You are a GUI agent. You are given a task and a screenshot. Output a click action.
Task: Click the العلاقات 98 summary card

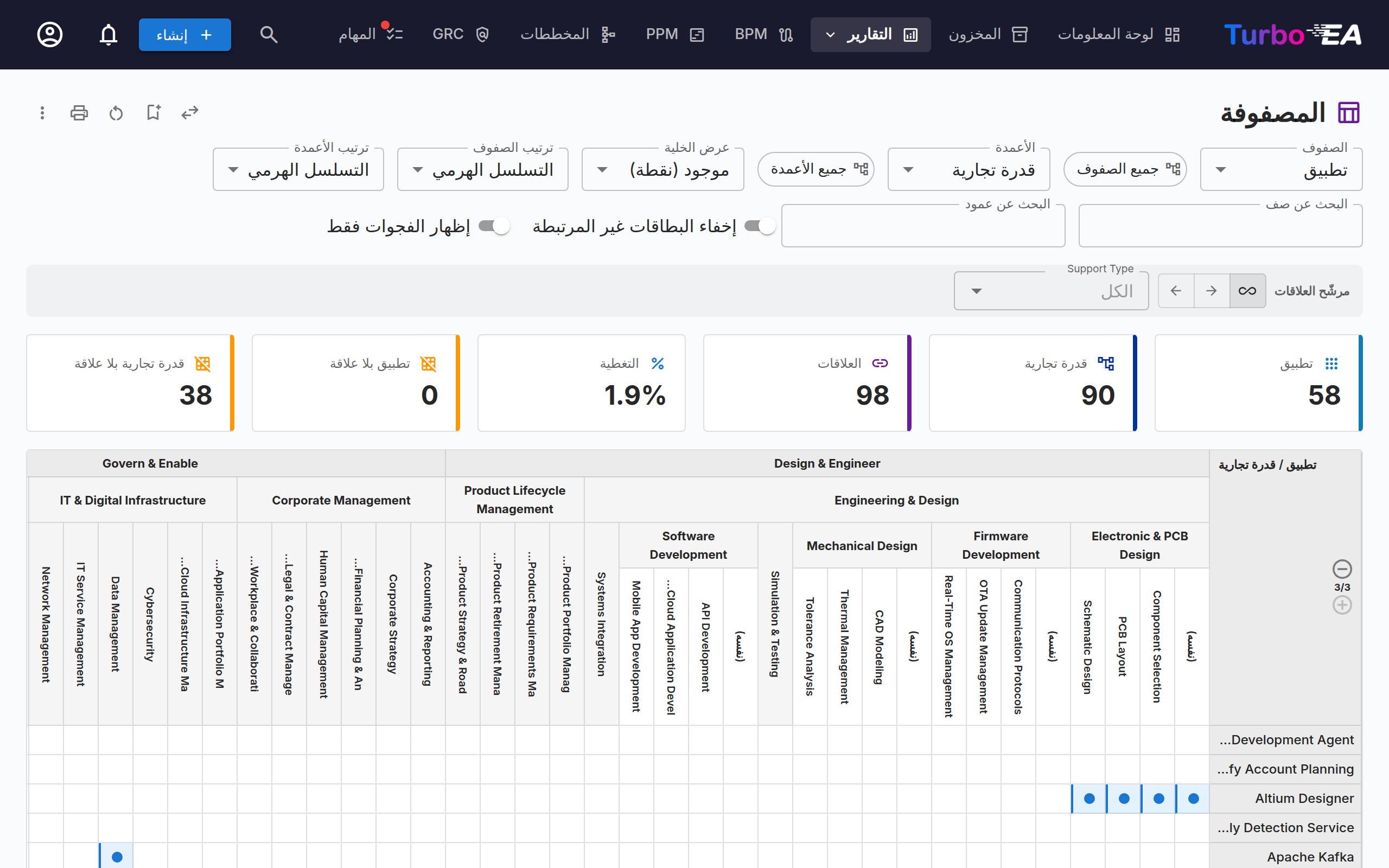pos(807,383)
